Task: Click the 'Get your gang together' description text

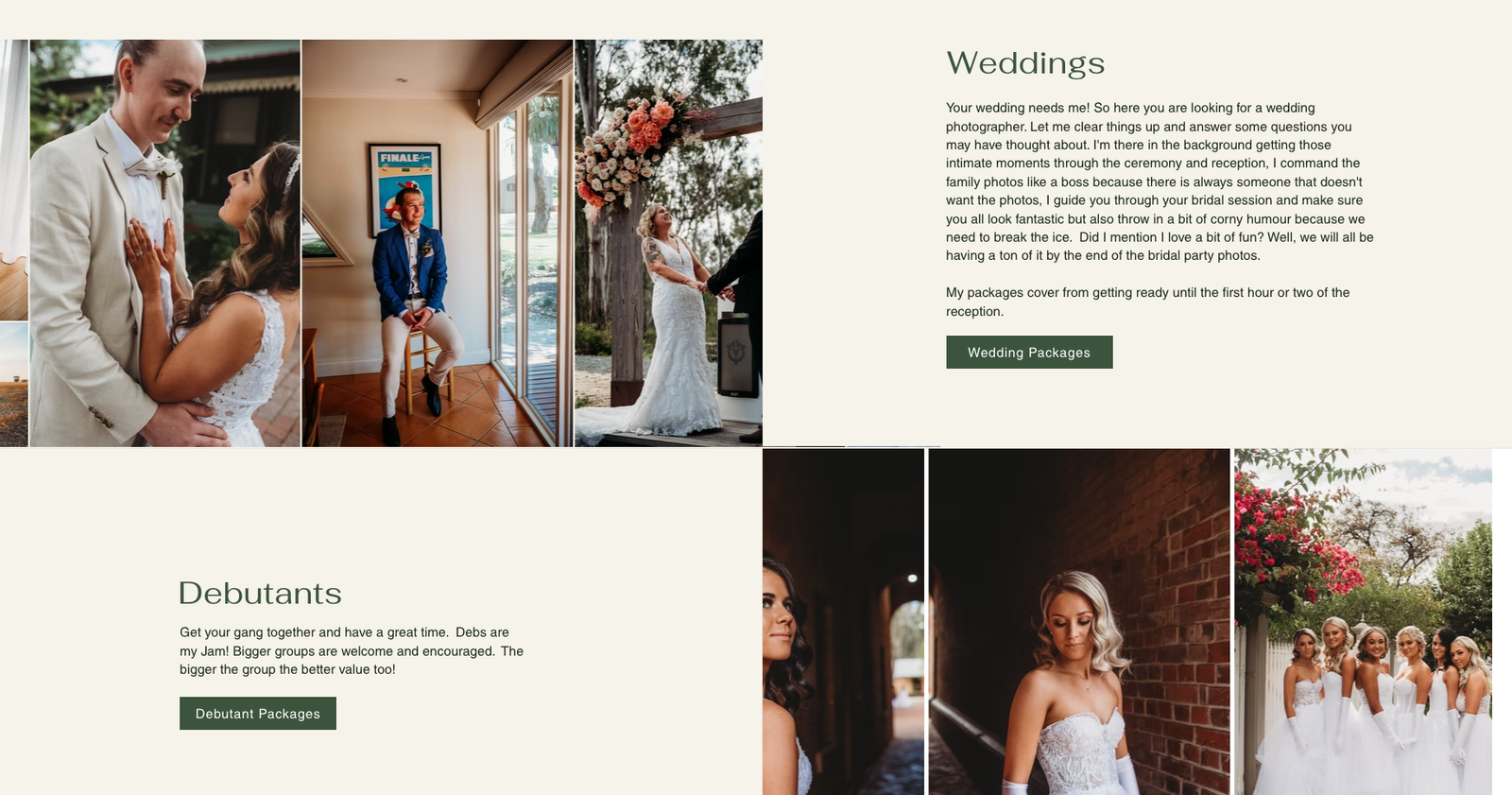Action: (x=352, y=650)
